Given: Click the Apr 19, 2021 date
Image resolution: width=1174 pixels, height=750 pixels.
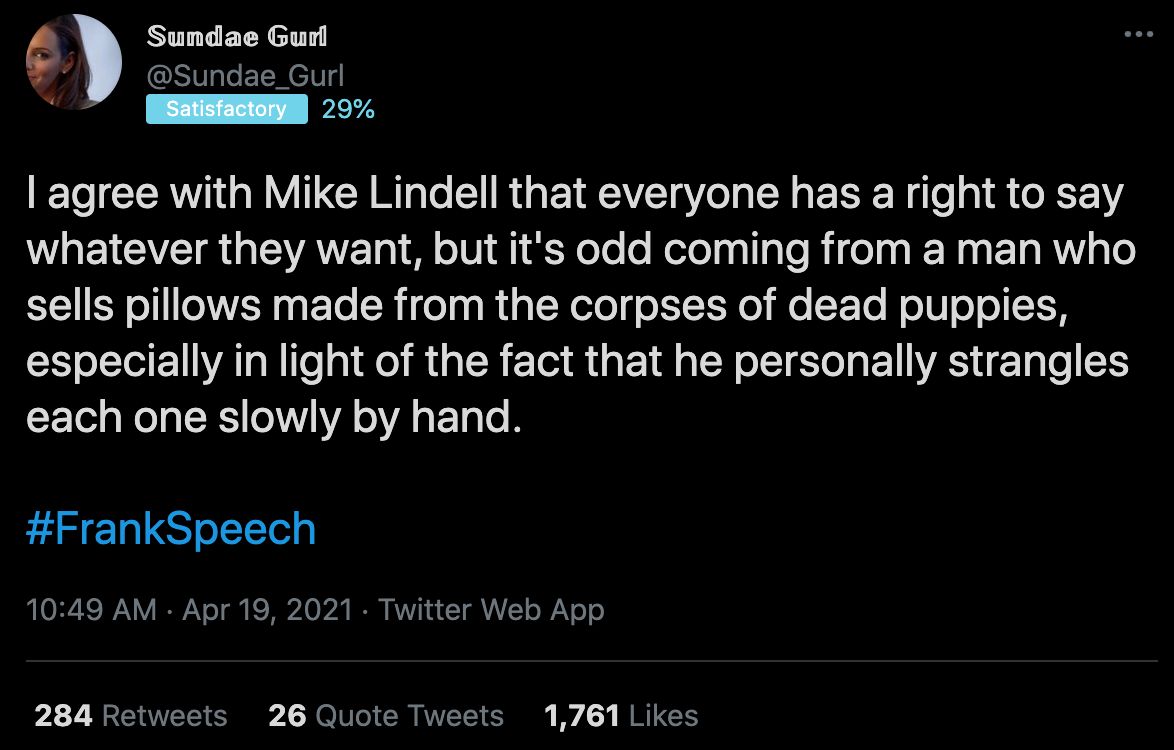Looking at the screenshot, I should click(x=267, y=609).
